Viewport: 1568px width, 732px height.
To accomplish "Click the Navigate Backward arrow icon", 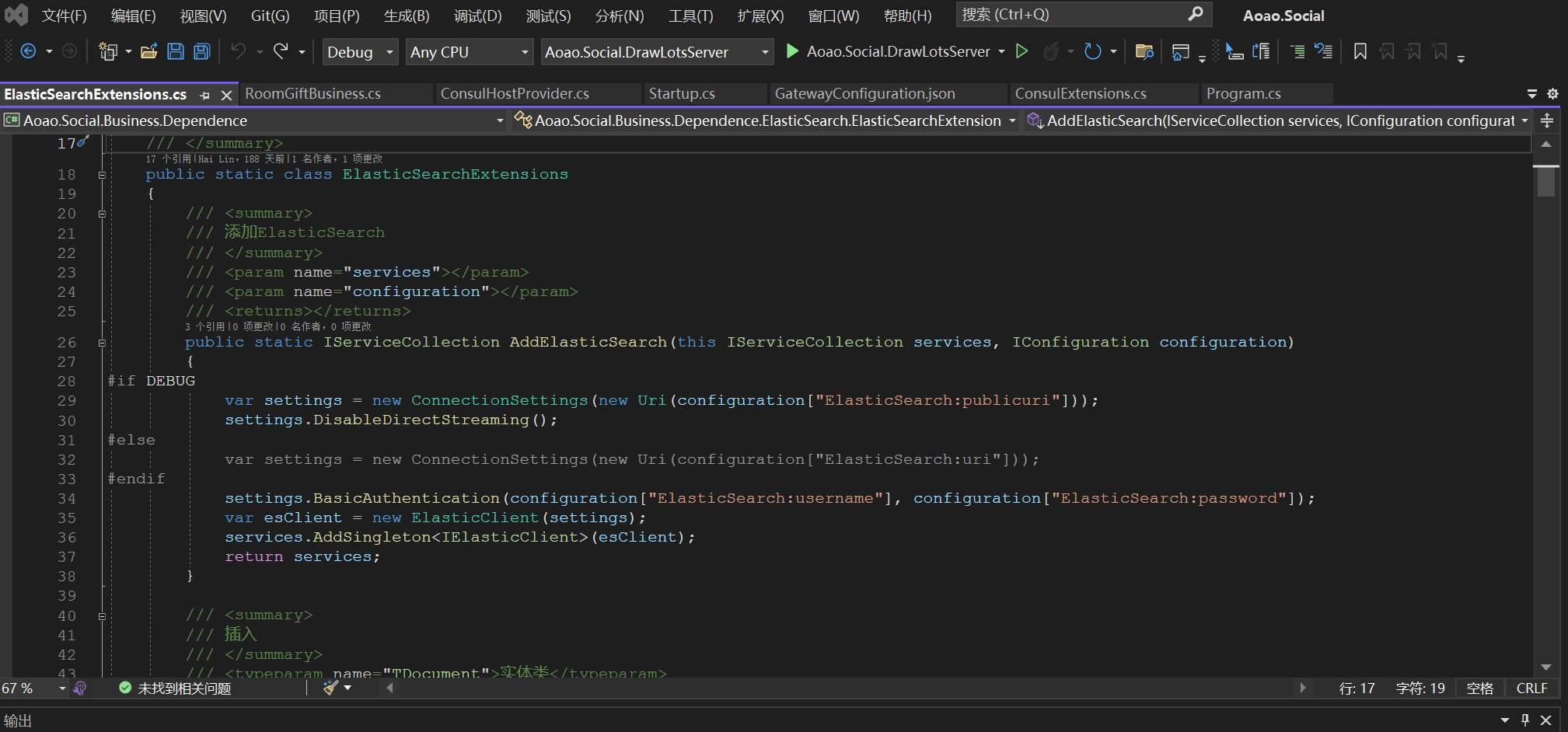I will point(28,51).
